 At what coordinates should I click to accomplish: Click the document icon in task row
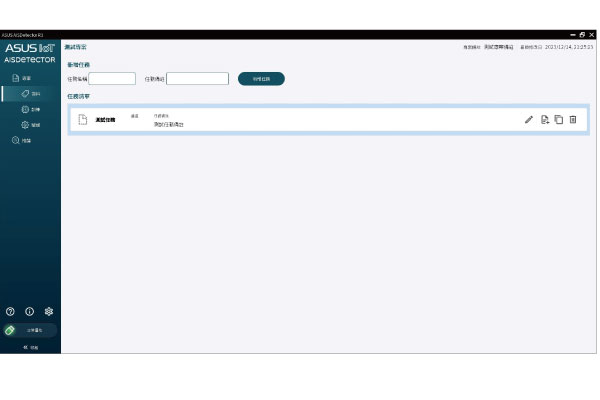(x=83, y=120)
